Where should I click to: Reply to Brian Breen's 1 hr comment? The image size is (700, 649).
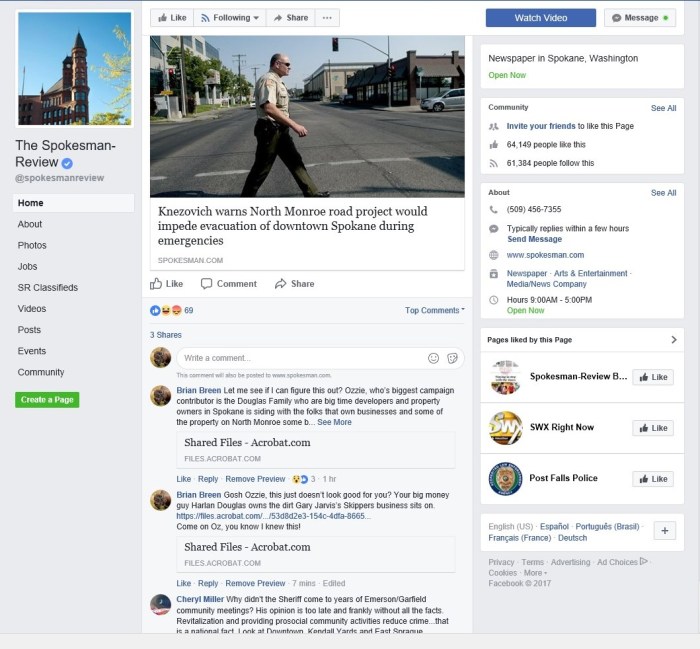(x=208, y=479)
